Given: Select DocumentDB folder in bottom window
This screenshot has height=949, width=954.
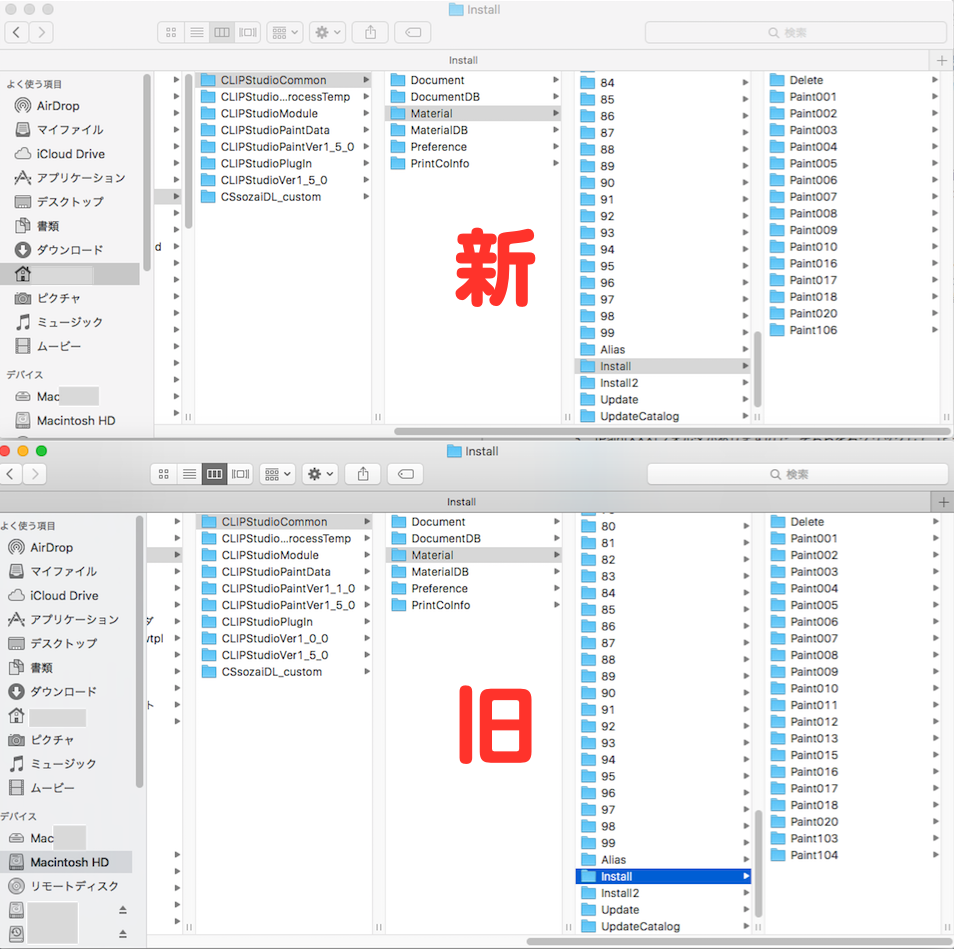Looking at the screenshot, I should click(x=445, y=538).
